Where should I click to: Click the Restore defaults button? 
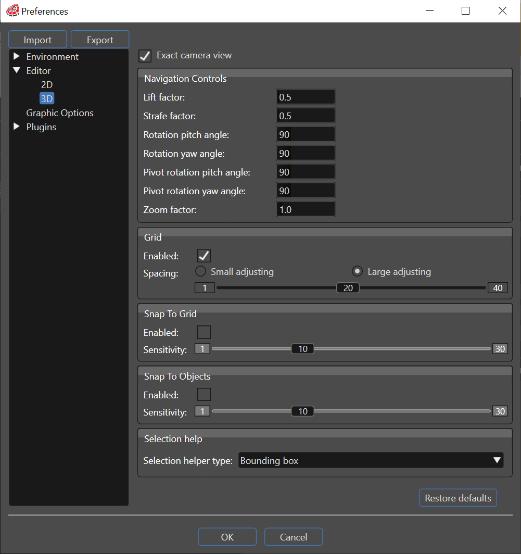(x=458, y=498)
